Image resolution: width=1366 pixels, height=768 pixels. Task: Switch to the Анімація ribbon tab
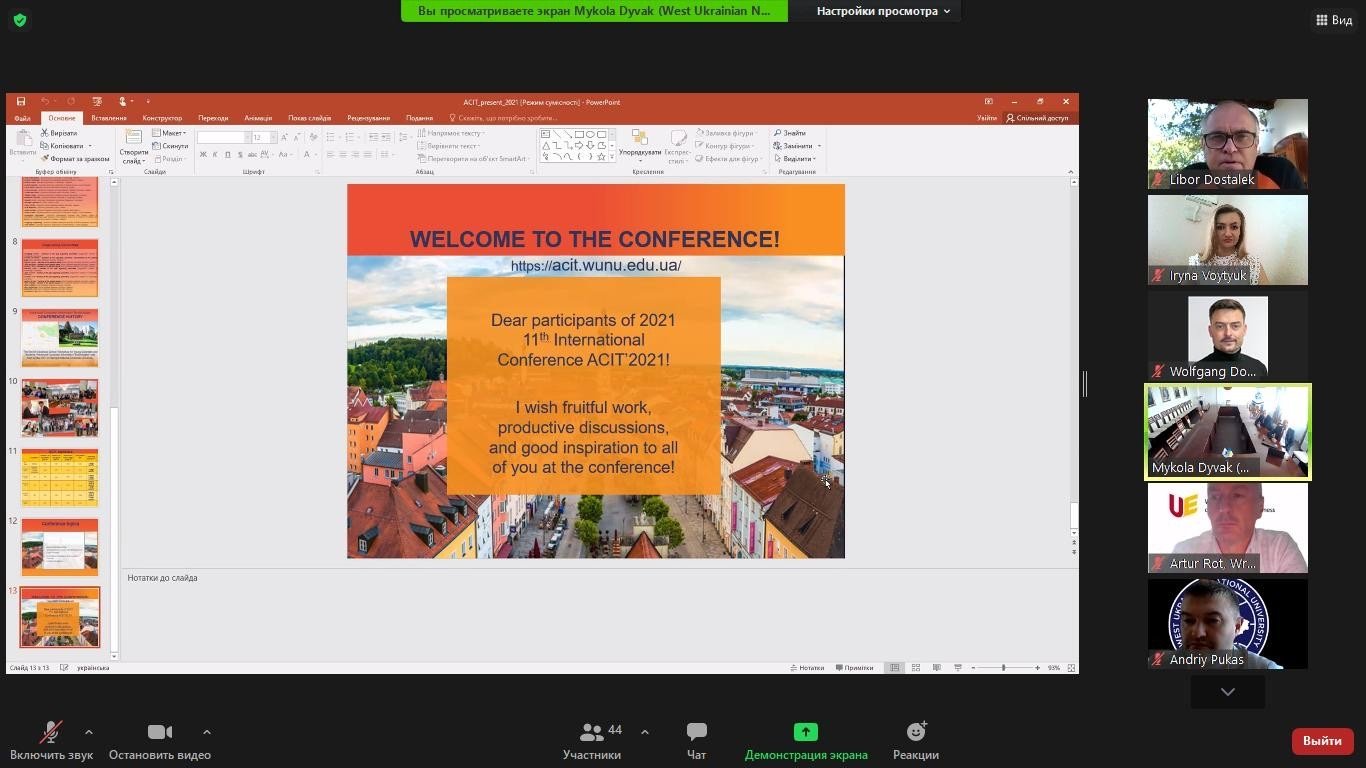pyautogui.click(x=258, y=118)
